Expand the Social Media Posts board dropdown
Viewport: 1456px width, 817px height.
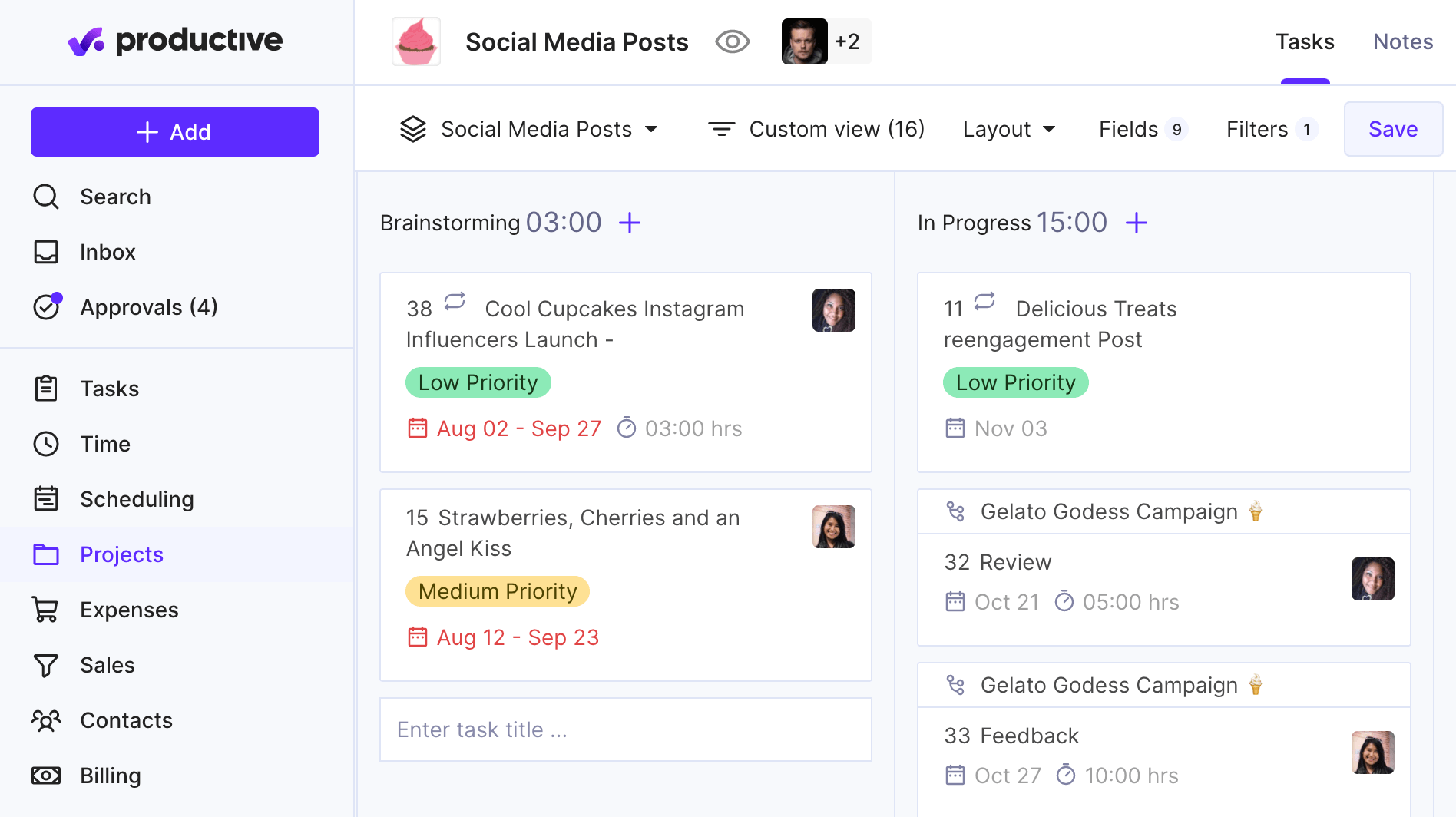click(529, 129)
